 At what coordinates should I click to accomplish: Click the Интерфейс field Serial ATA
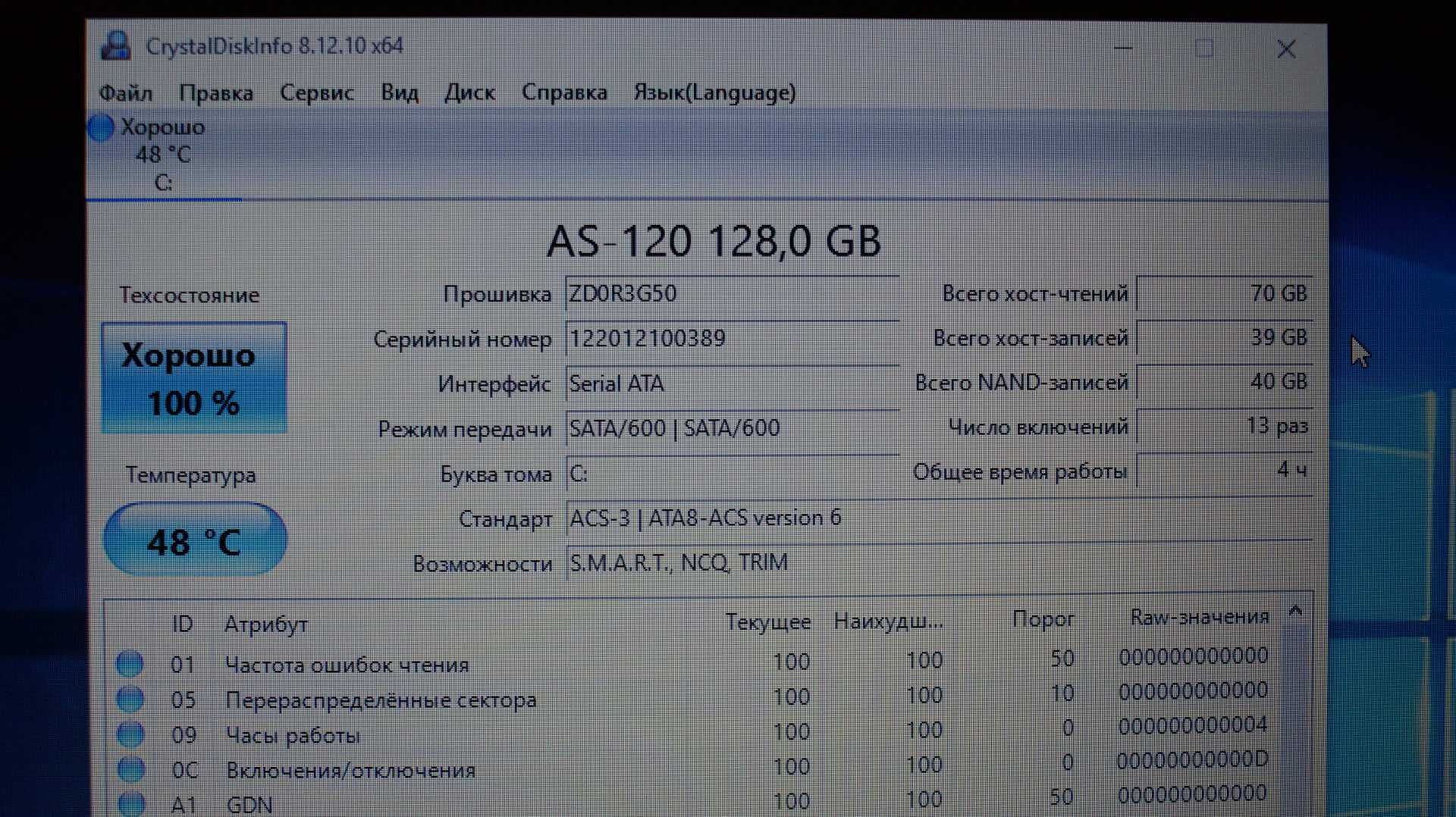click(732, 383)
